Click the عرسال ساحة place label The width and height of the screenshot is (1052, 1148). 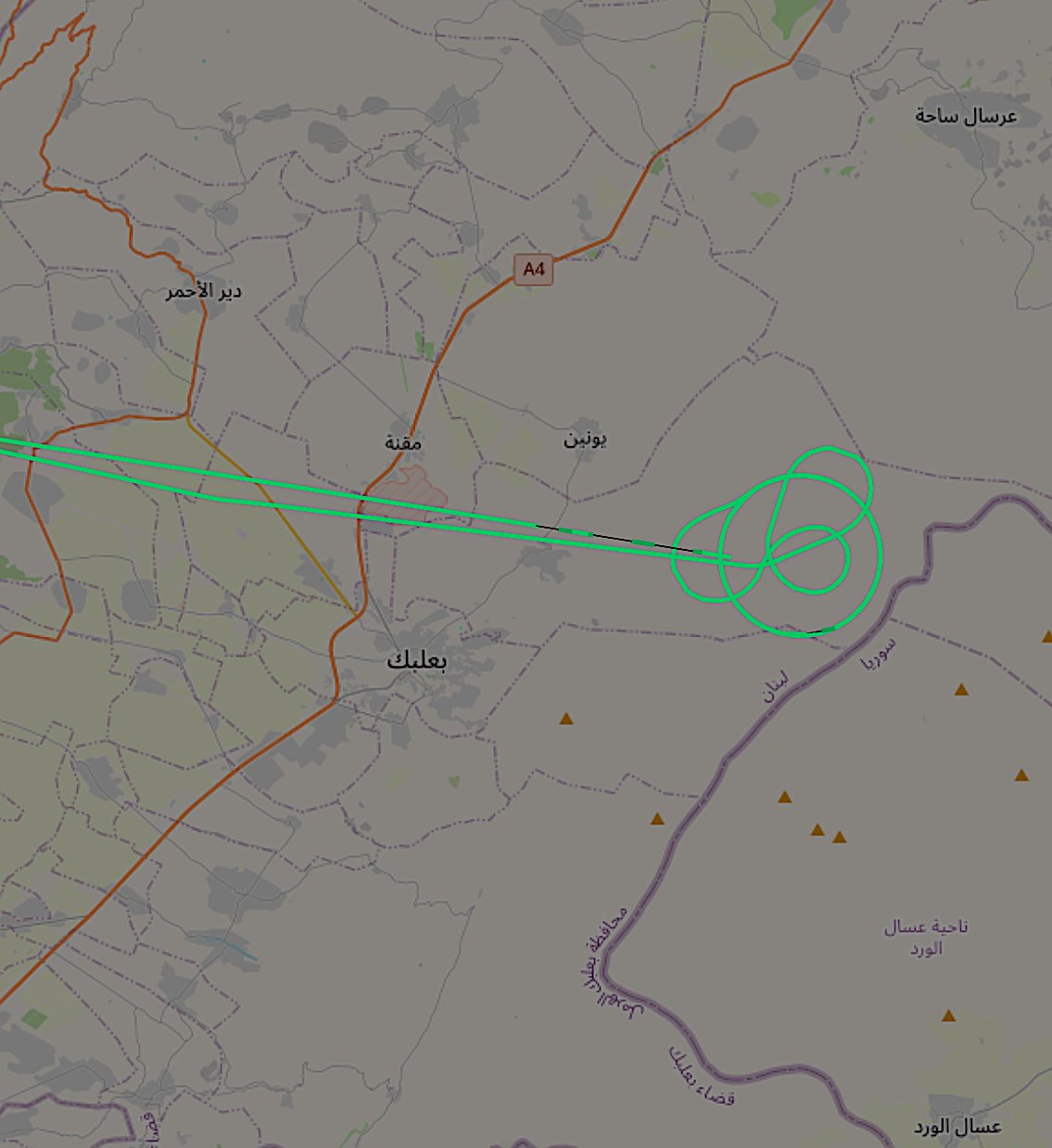(966, 116)
